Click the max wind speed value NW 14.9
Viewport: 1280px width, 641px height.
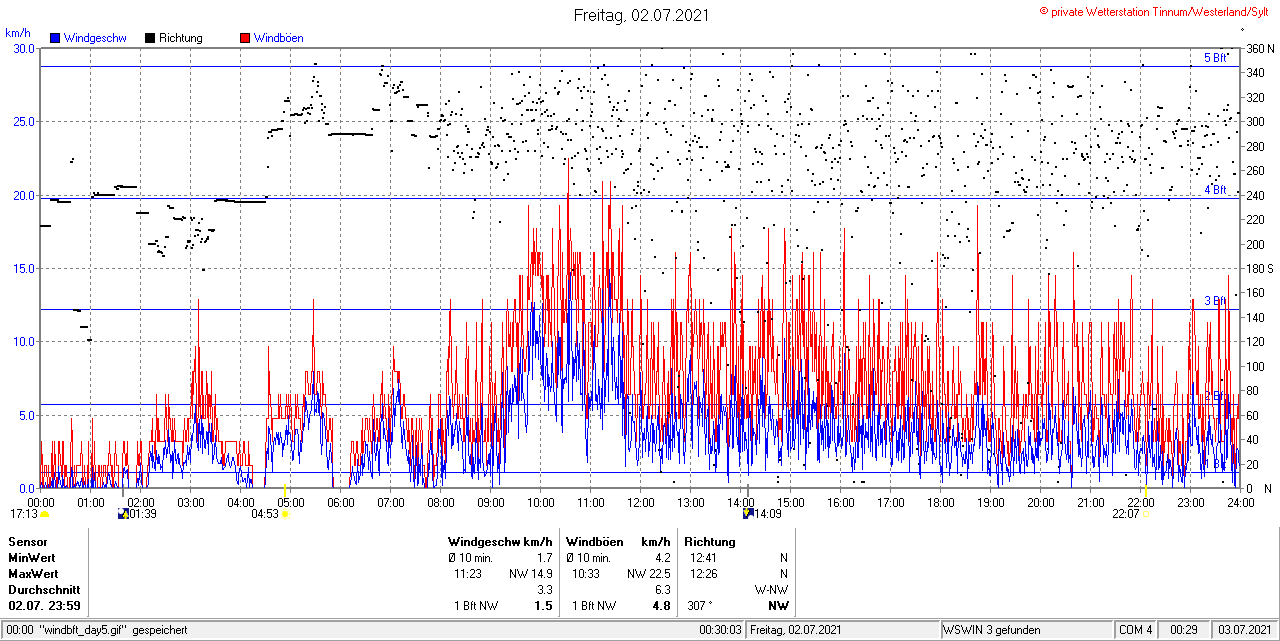[x=530, y=573]
